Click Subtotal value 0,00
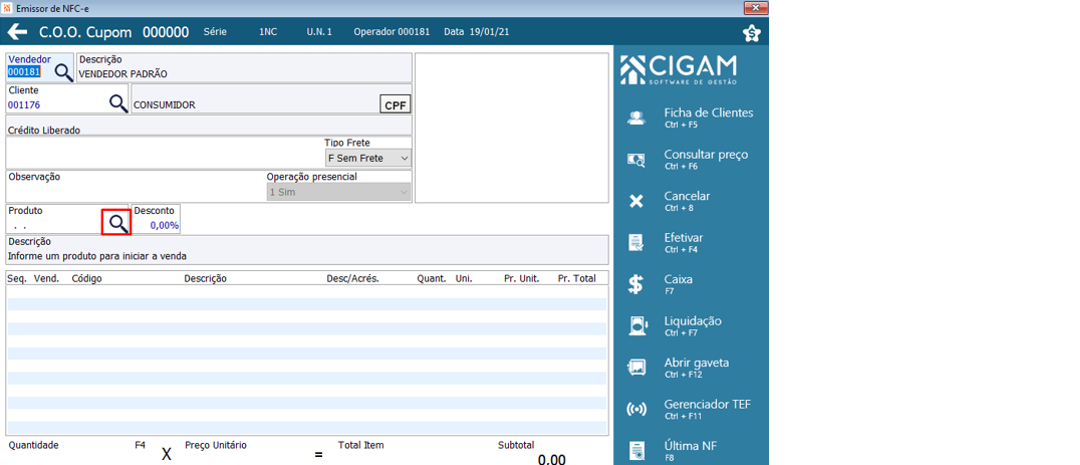The image size is (1080, 465). click(x=552, y=459)
